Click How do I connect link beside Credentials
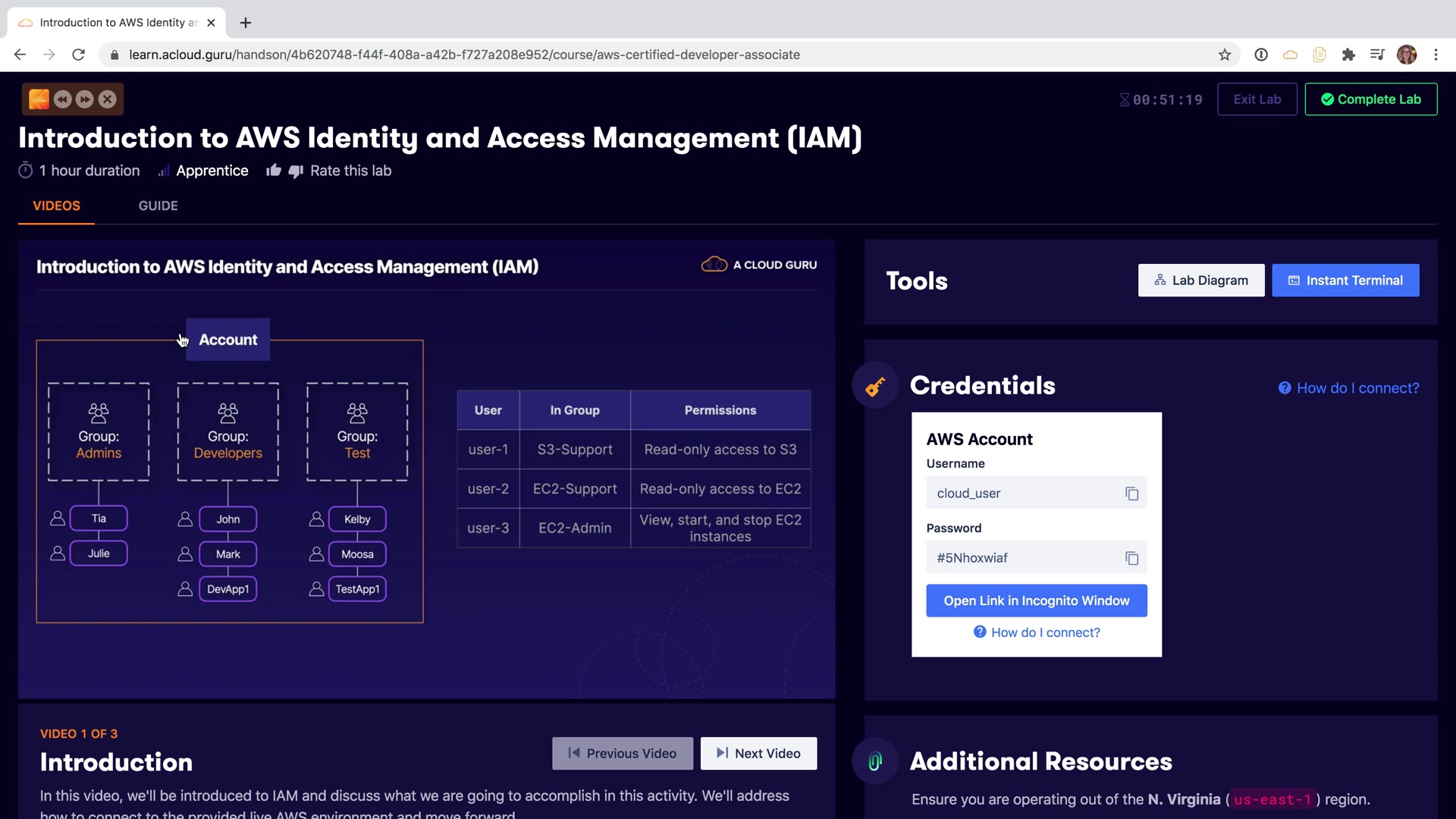 (1348, 388)
